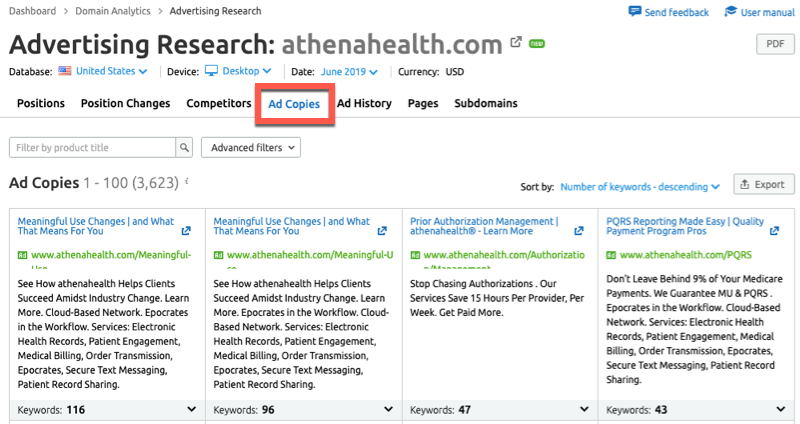Click the PDF button
This screenshot has height=424, width=800.
point(775,44)
